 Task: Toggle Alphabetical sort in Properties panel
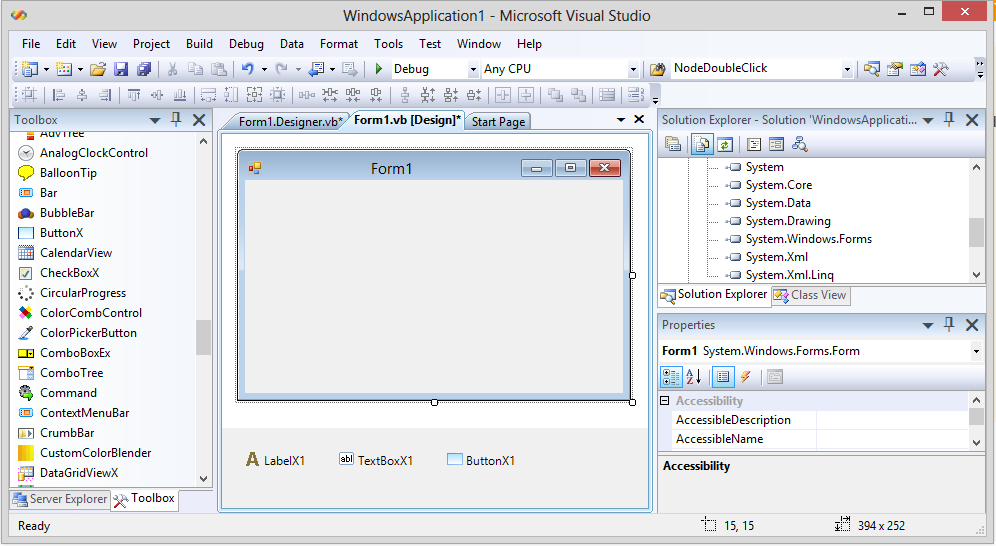click(694, 377)
